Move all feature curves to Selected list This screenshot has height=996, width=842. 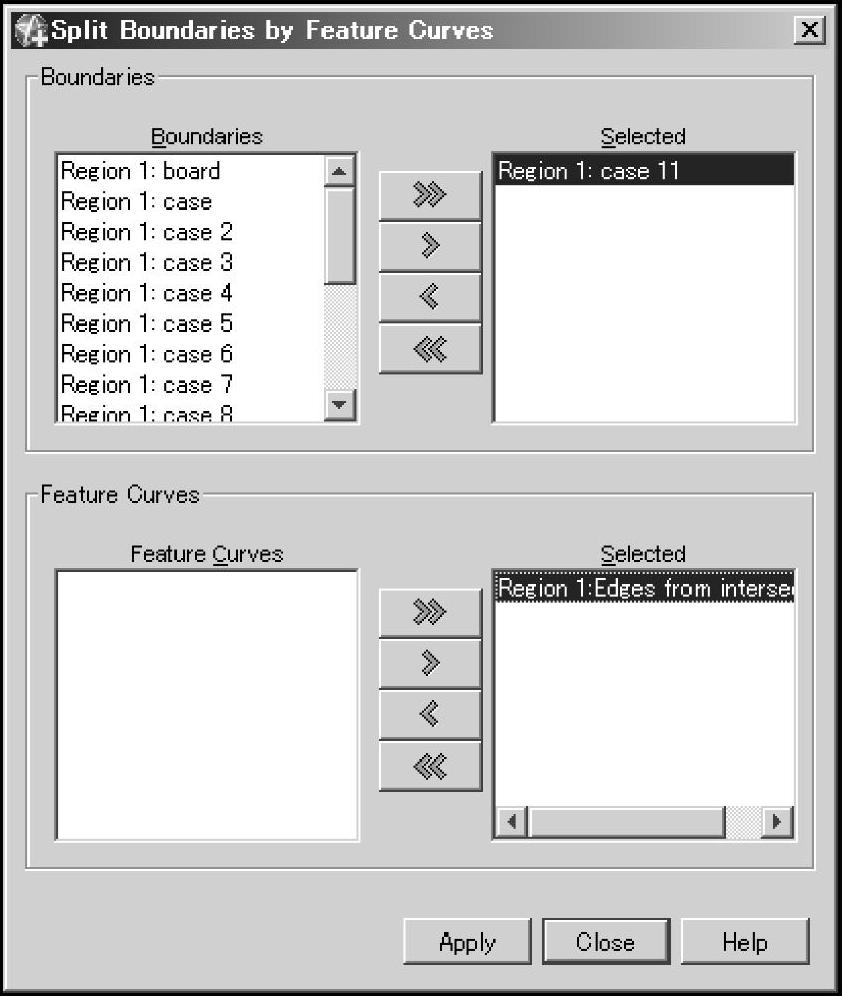pyautogui.click(x=430, y=612)
